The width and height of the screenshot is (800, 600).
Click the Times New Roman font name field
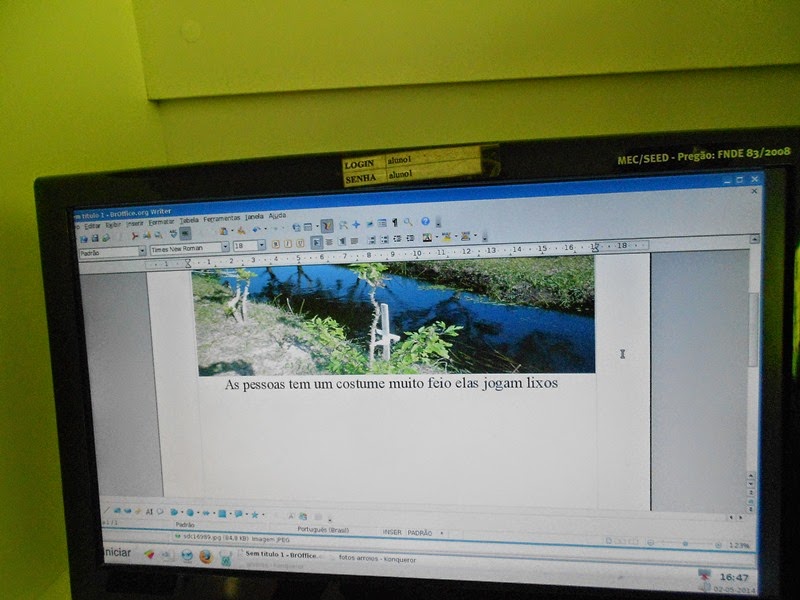185,248
